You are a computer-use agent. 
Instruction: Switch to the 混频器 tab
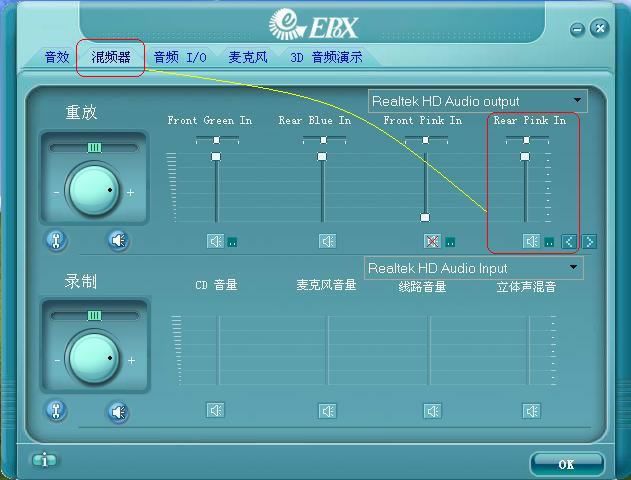[111, 57]
